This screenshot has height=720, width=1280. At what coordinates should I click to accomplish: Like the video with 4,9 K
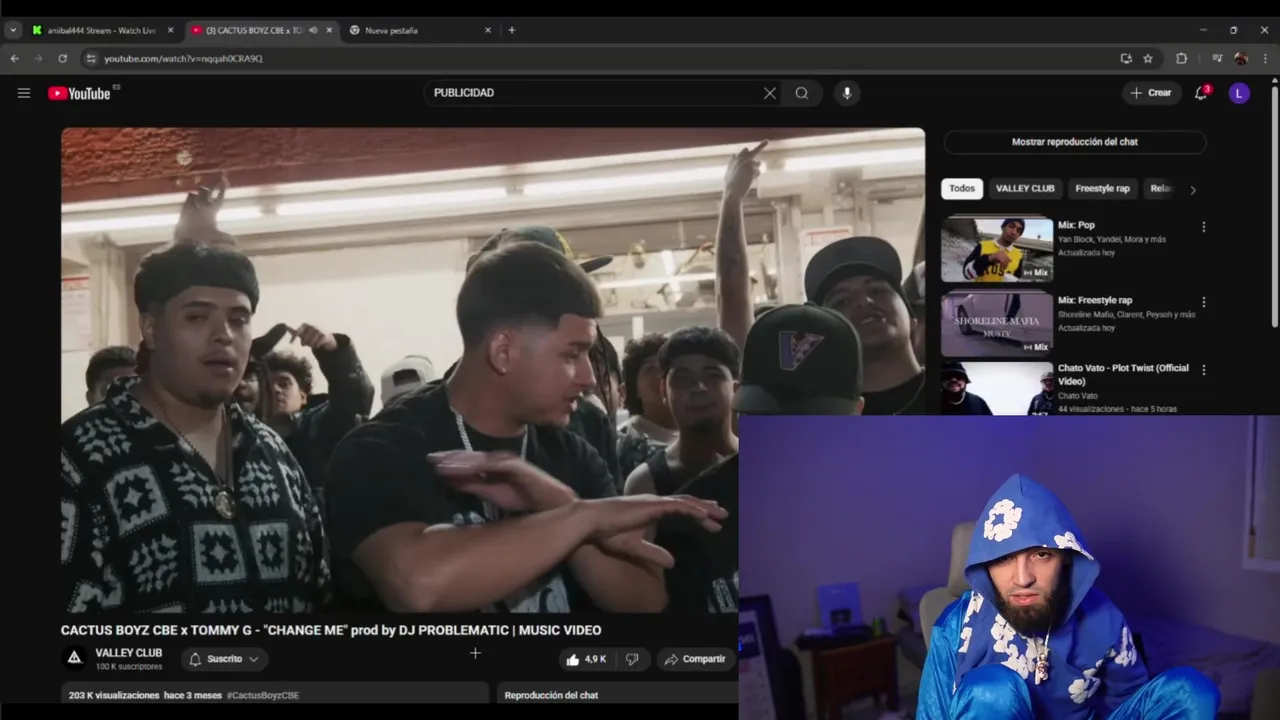pos(587,659)
